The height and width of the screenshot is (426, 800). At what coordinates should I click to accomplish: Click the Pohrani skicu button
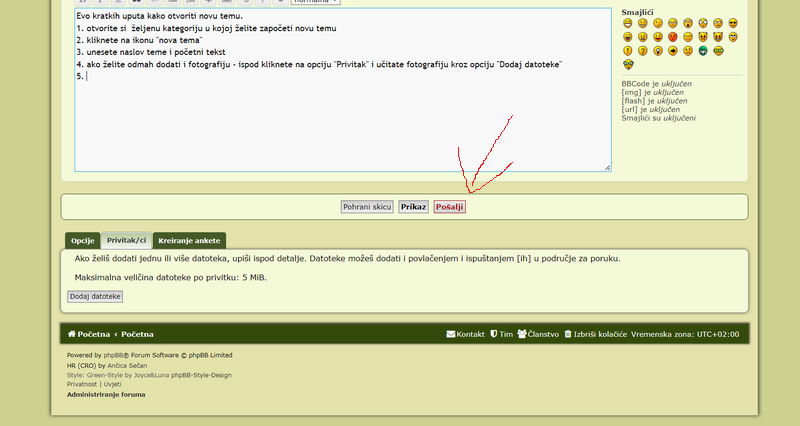[367, 207]
